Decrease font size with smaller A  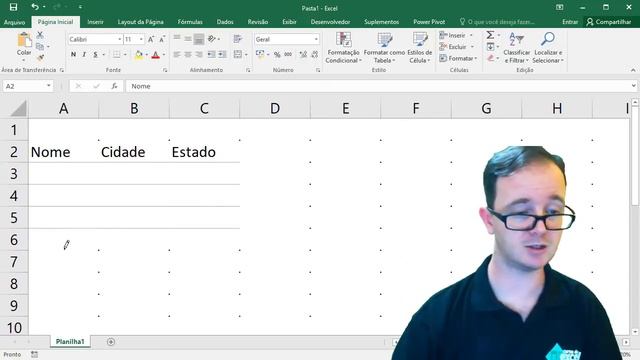[x=162, y=39]
